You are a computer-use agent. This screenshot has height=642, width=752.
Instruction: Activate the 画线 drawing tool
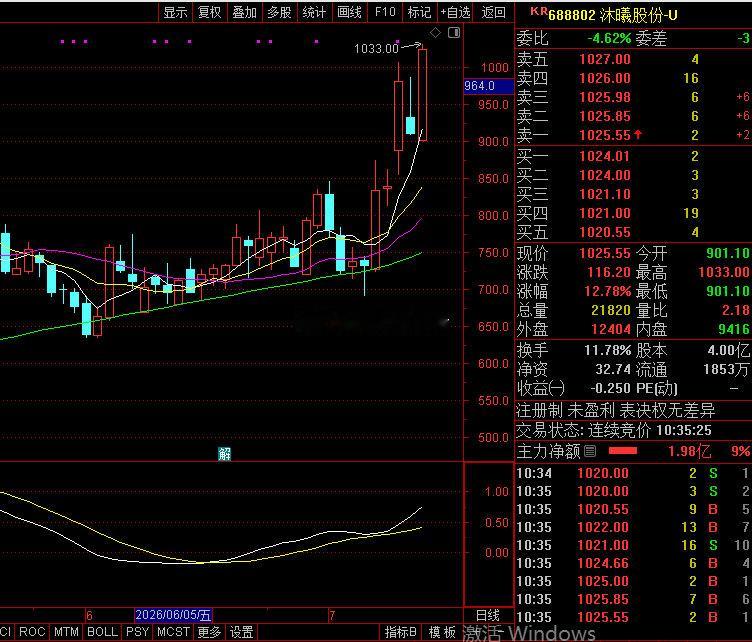pyautogui.click(x=349, y=12)
